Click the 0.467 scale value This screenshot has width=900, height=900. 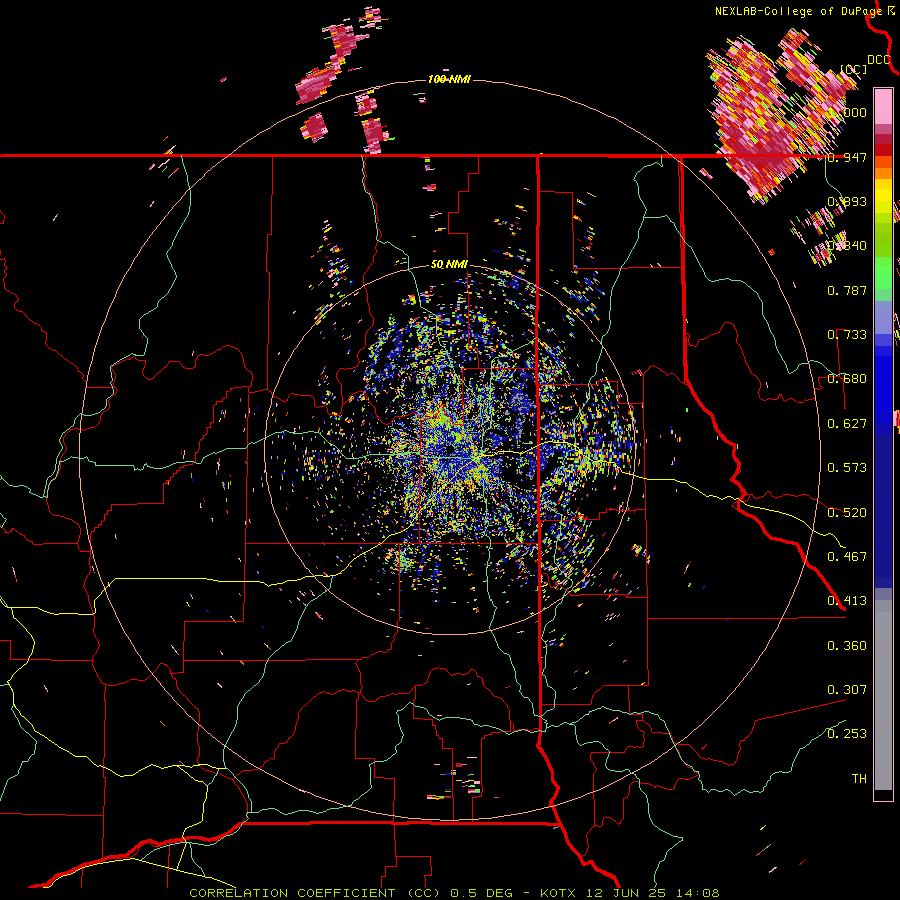(847, 557)
